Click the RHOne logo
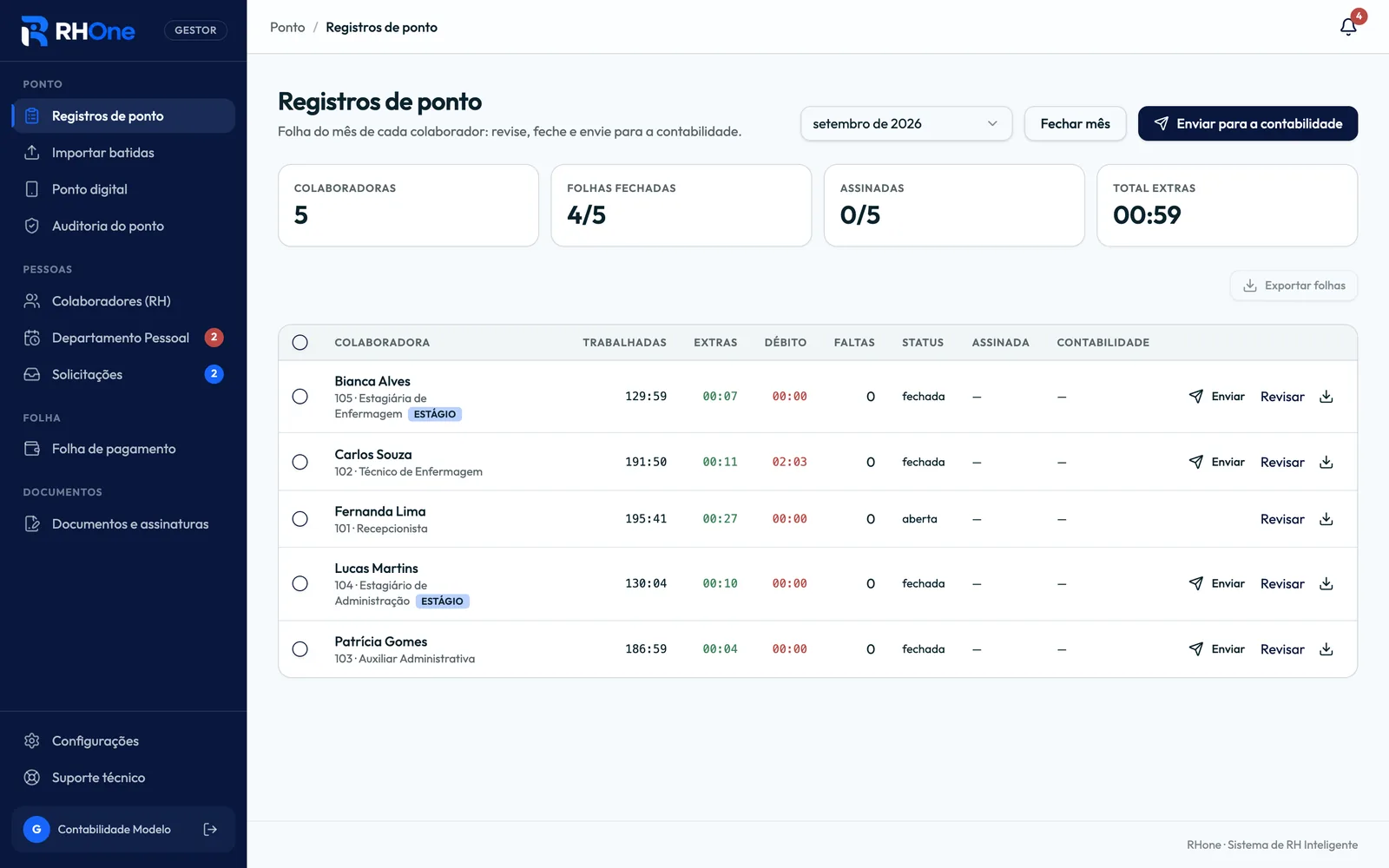The height and width of the screenshot is (868, 1389). pyautogui.click(x=78, y=31)
